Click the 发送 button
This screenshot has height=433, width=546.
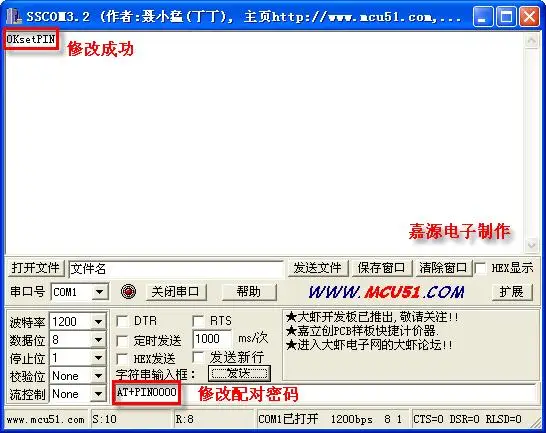[239, 373]
